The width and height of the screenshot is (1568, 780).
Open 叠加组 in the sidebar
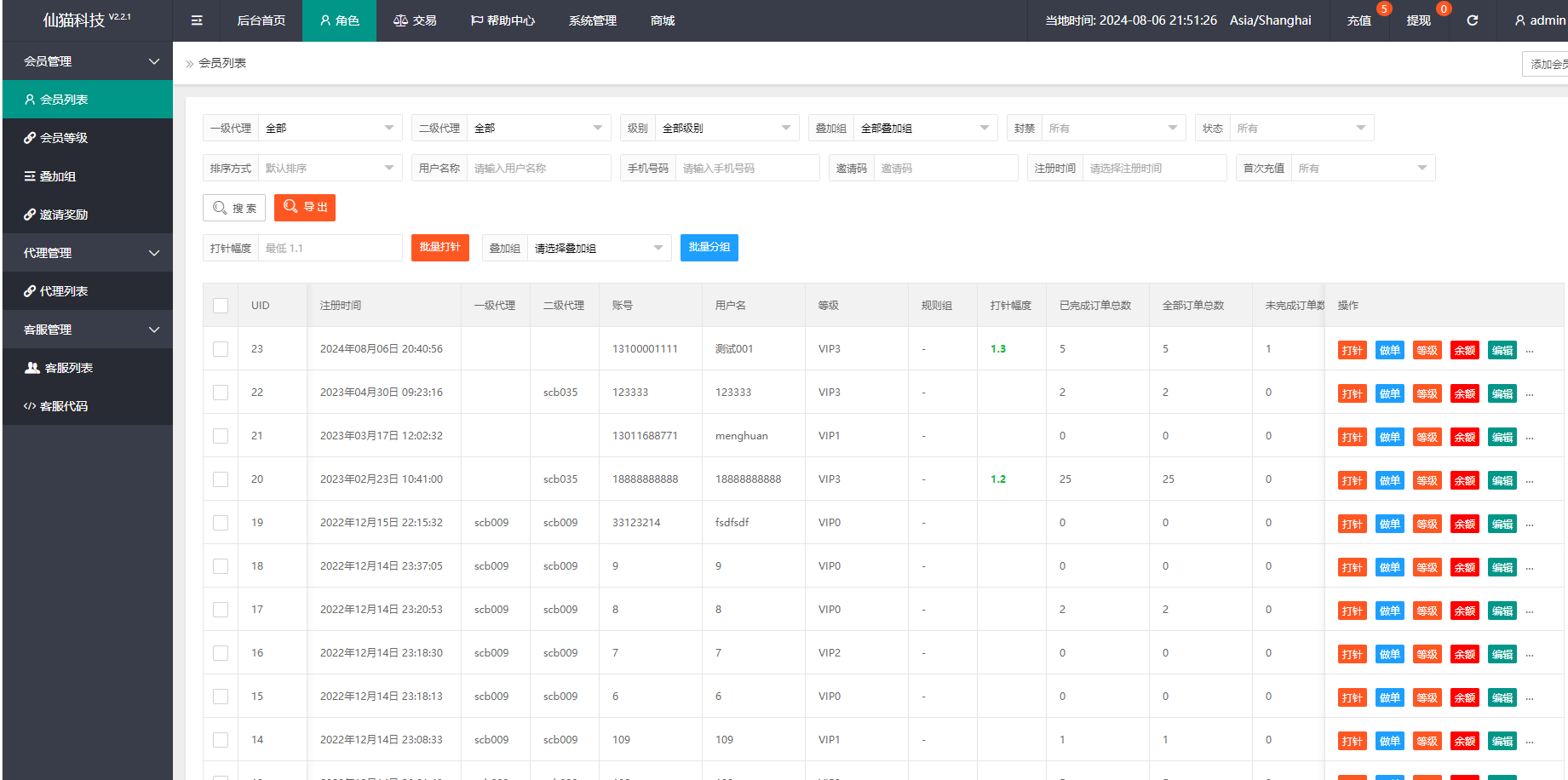click(x=88, y=176)
